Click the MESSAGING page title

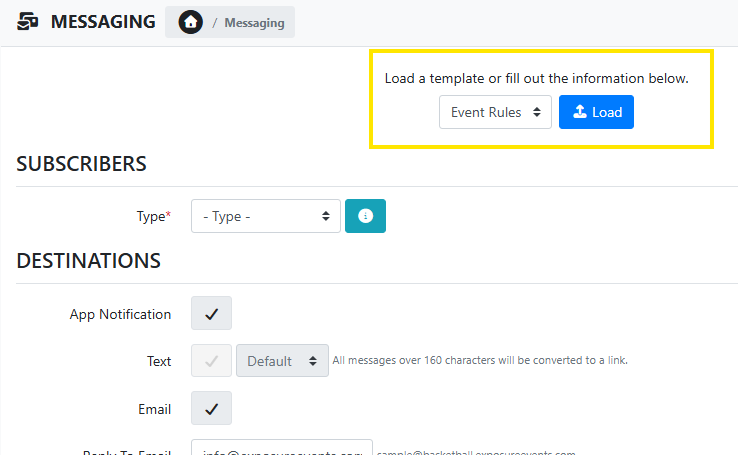point(103,22)
